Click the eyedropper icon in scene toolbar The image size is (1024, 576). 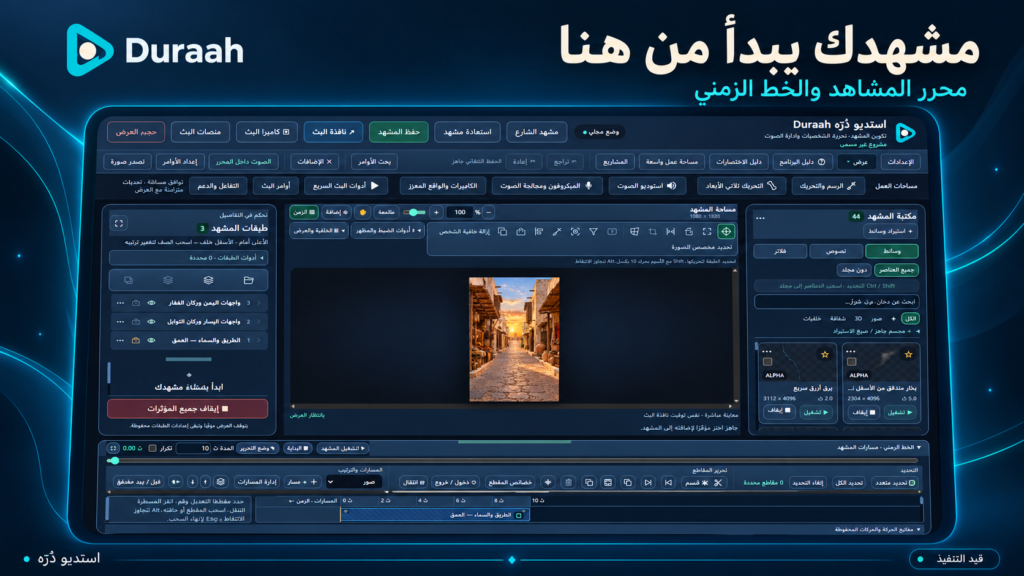556,231
